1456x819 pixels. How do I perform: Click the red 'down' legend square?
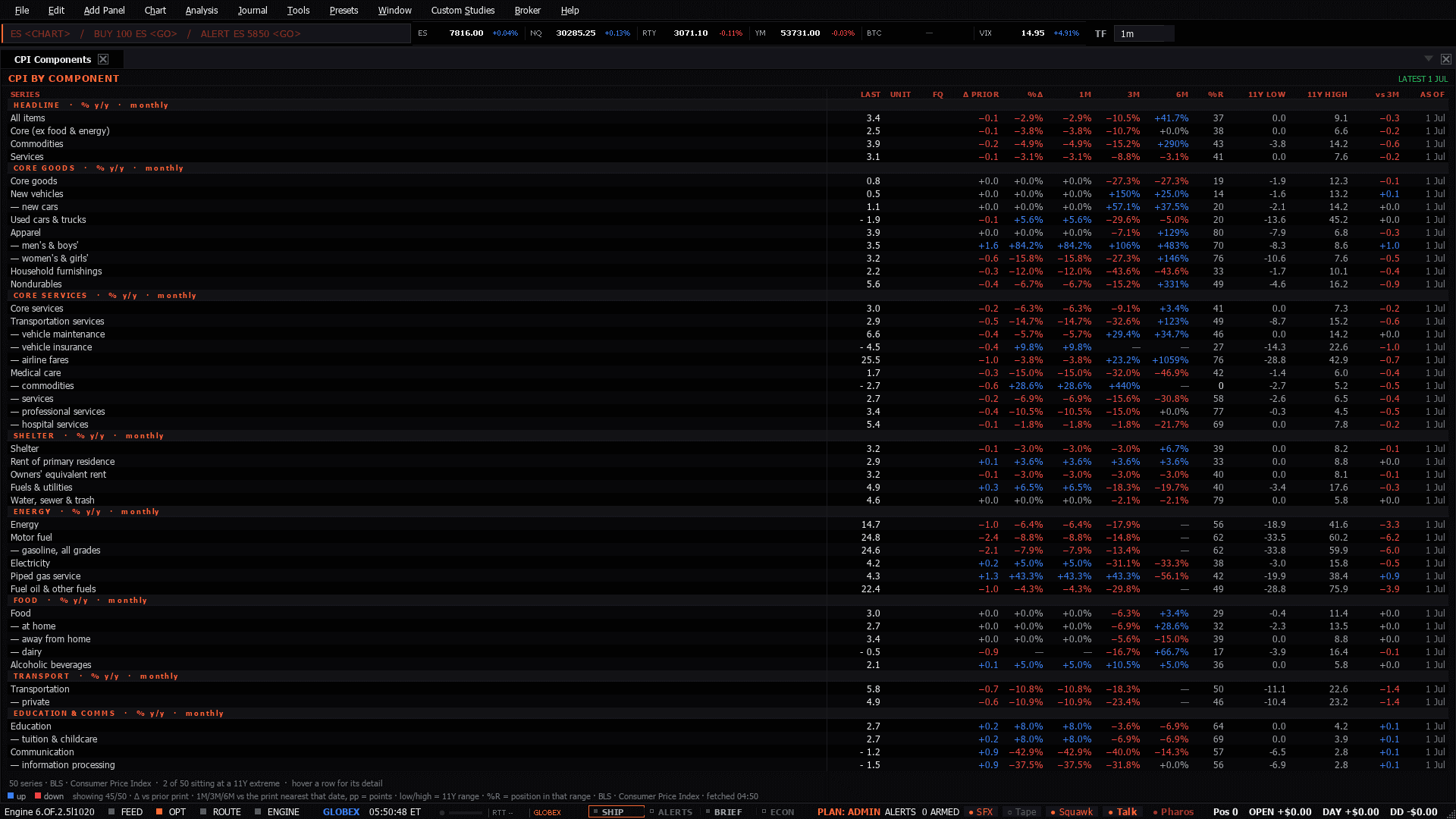click(38, 795)
